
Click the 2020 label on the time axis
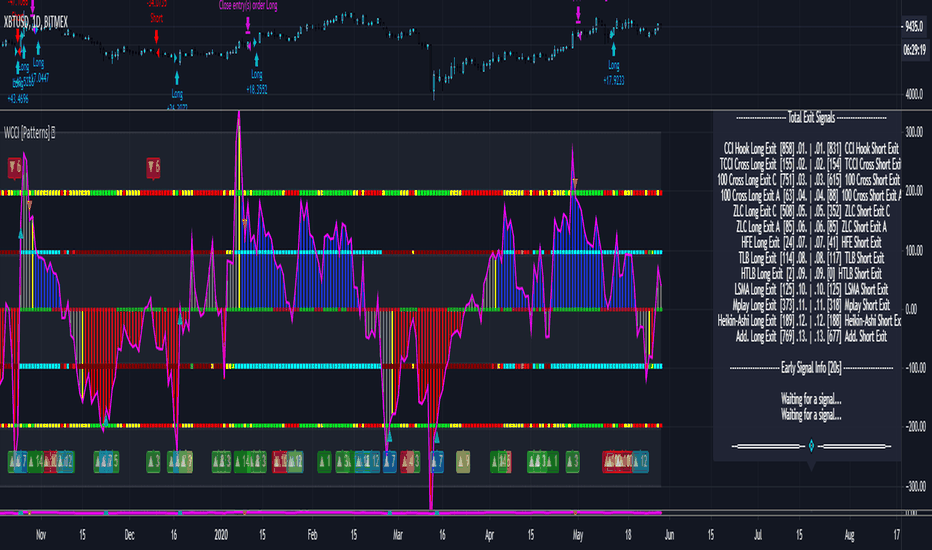pyautogui.click(x=221, y=535)
